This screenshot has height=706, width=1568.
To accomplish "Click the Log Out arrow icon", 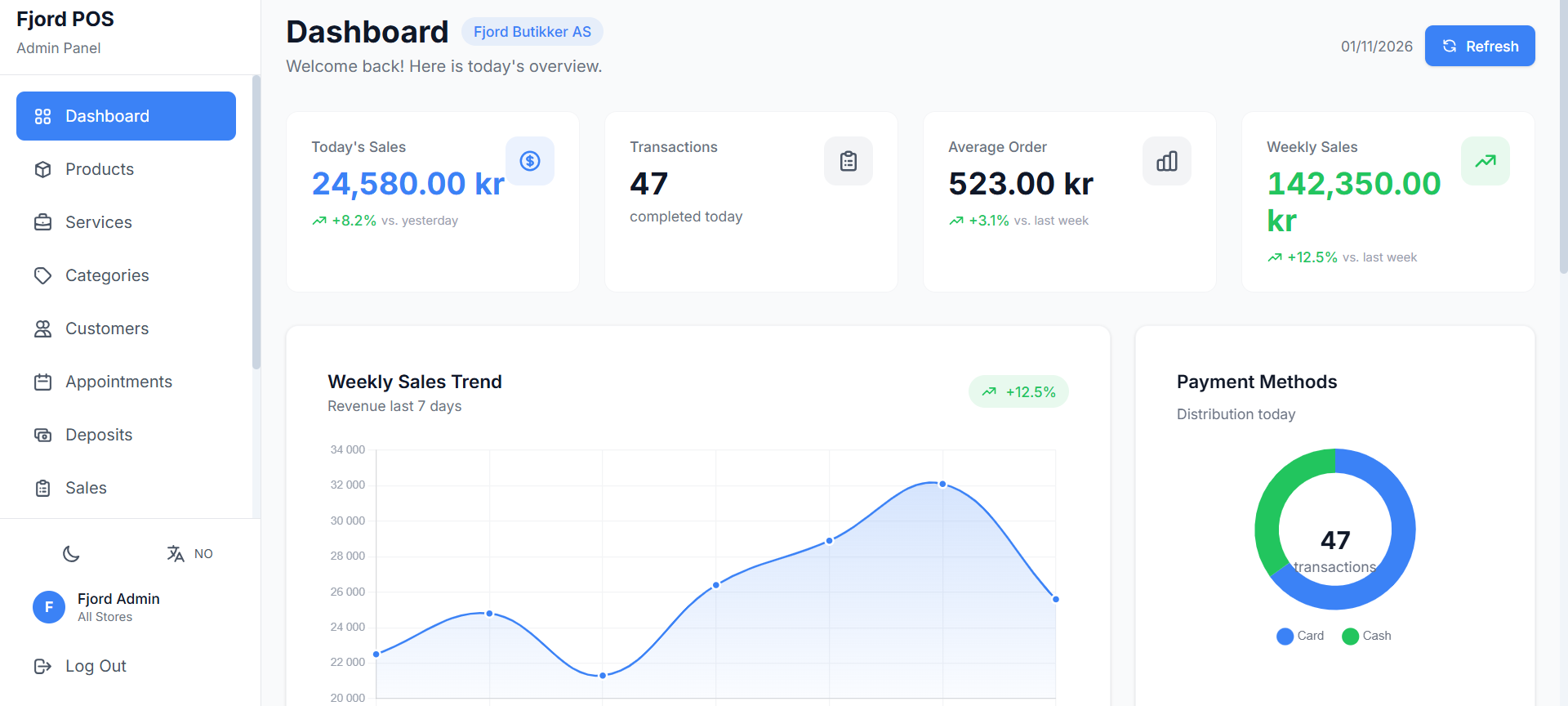I will tap(43, 666).
